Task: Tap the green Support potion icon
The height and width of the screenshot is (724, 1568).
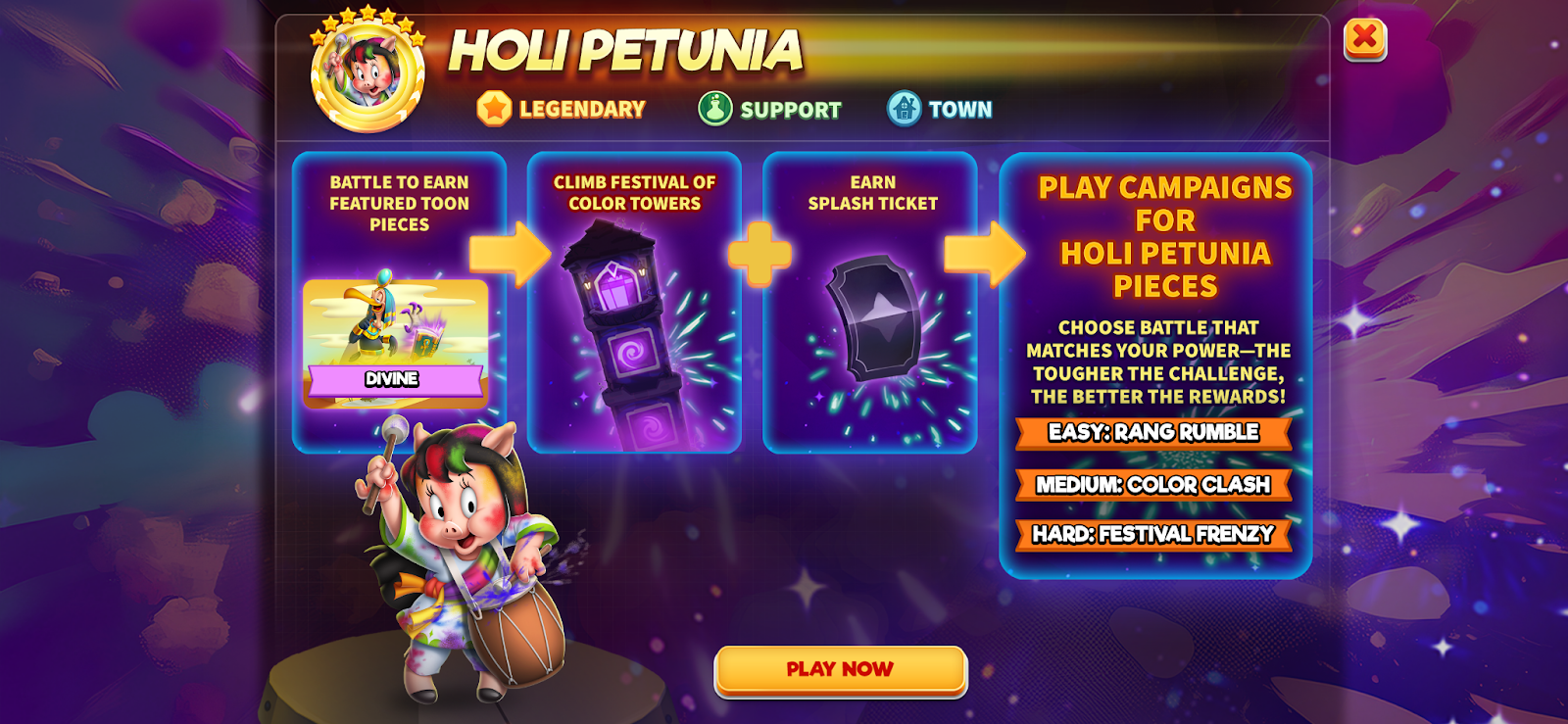Action: tap(715, 109)
